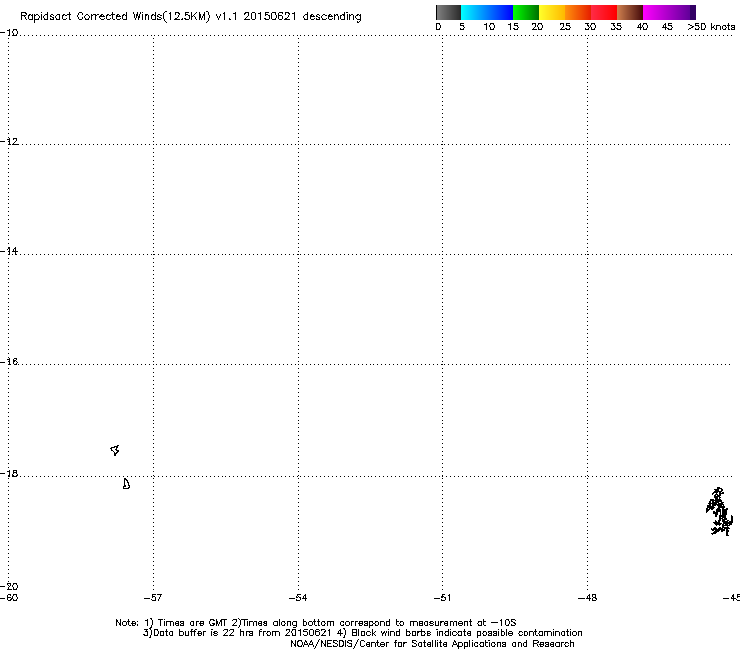Click the '-12' latitude axis label

click(9, 142)
